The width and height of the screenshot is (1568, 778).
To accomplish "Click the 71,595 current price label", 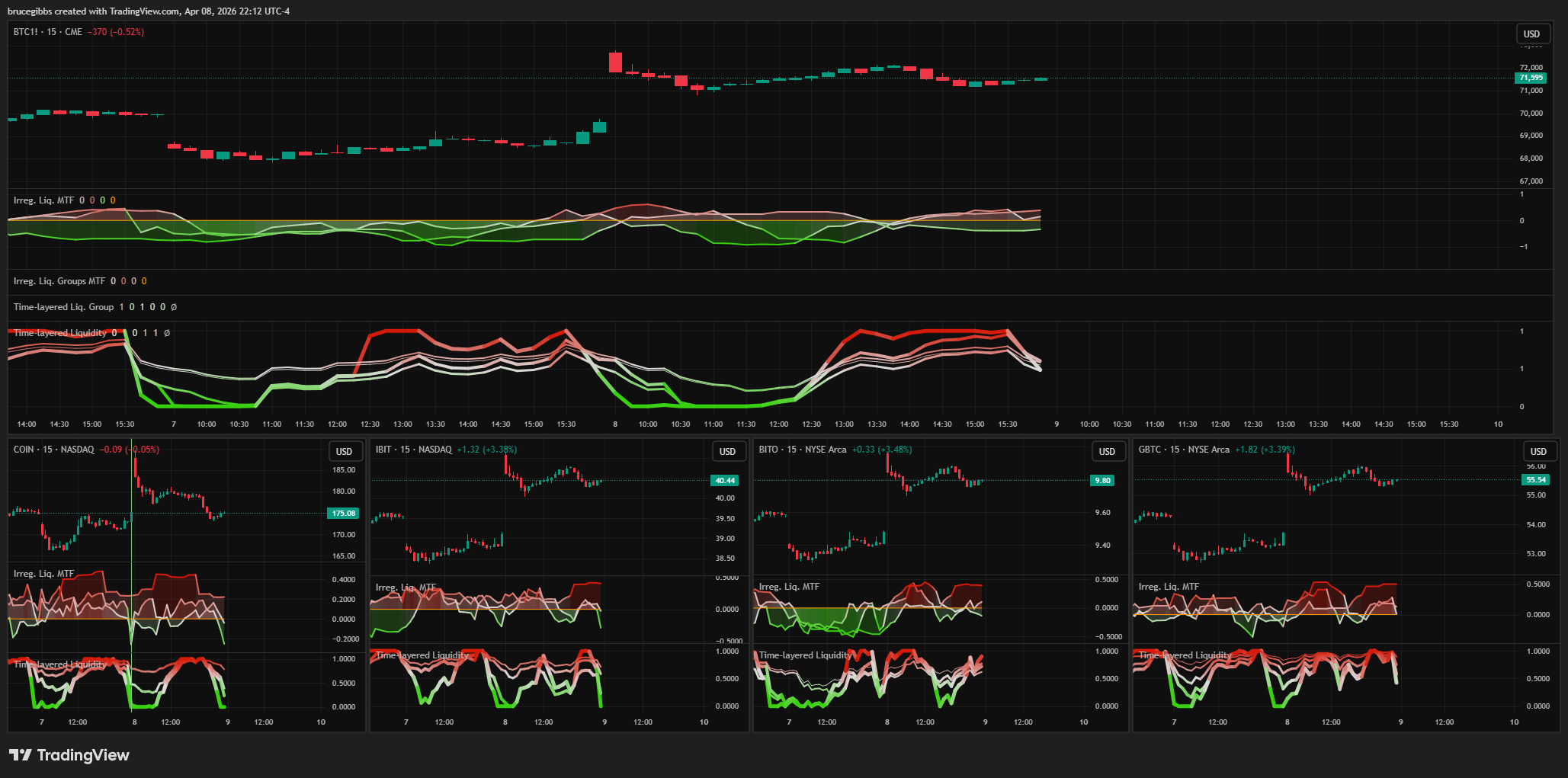I will (x=1530, y=78).
